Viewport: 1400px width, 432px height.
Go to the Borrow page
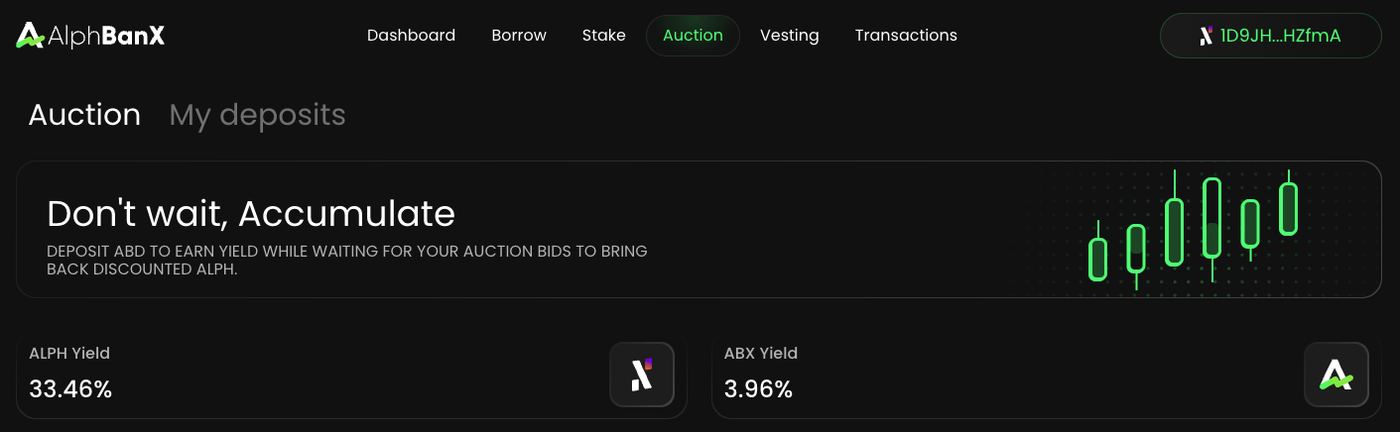point(519,35)
